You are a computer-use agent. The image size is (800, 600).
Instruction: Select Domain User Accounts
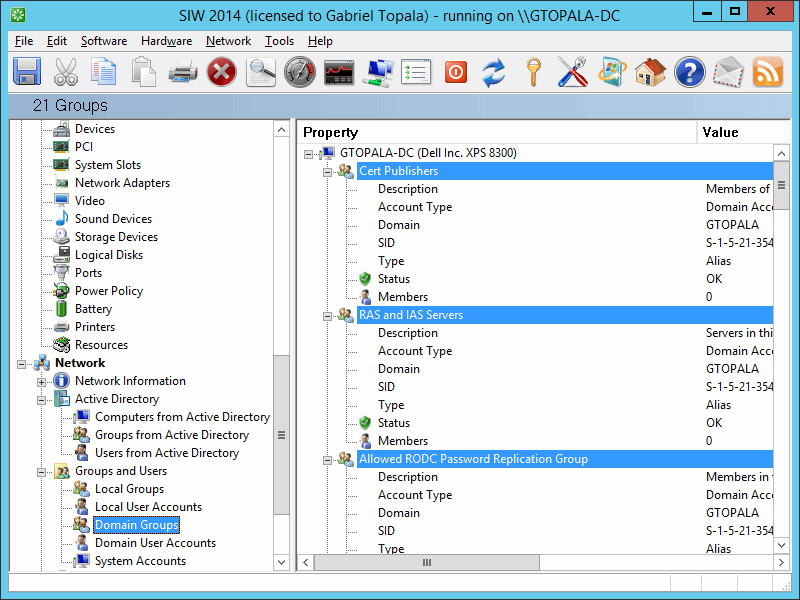point(155,543)
